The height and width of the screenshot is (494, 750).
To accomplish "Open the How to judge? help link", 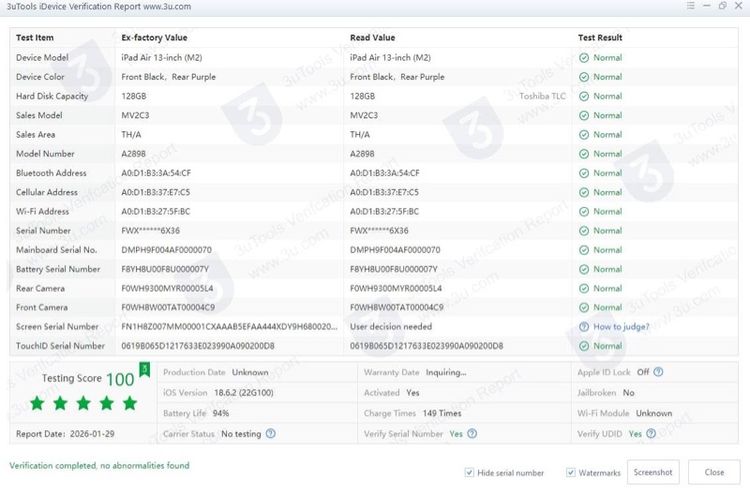I will pos(621,327).
